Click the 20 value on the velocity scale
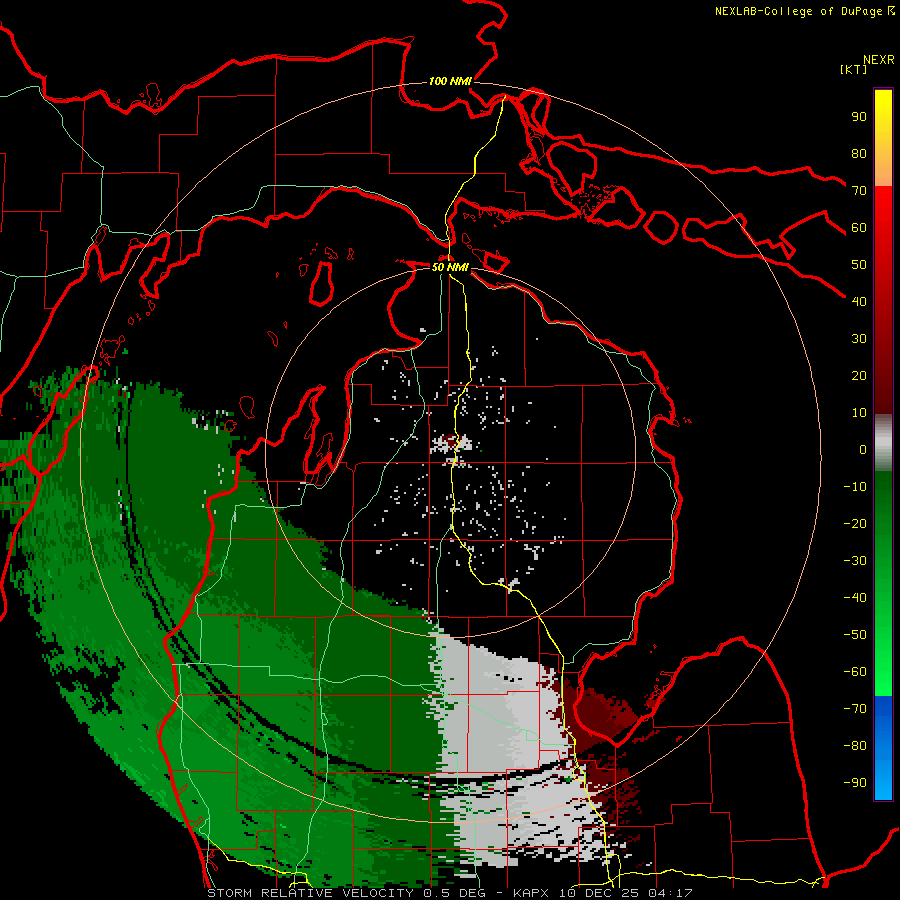This screenshot has height=900, width=900. click(x=859, y=375)
